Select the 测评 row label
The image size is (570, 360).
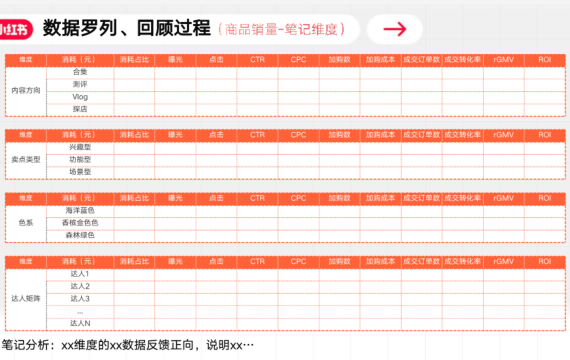(x=80, y=84)
